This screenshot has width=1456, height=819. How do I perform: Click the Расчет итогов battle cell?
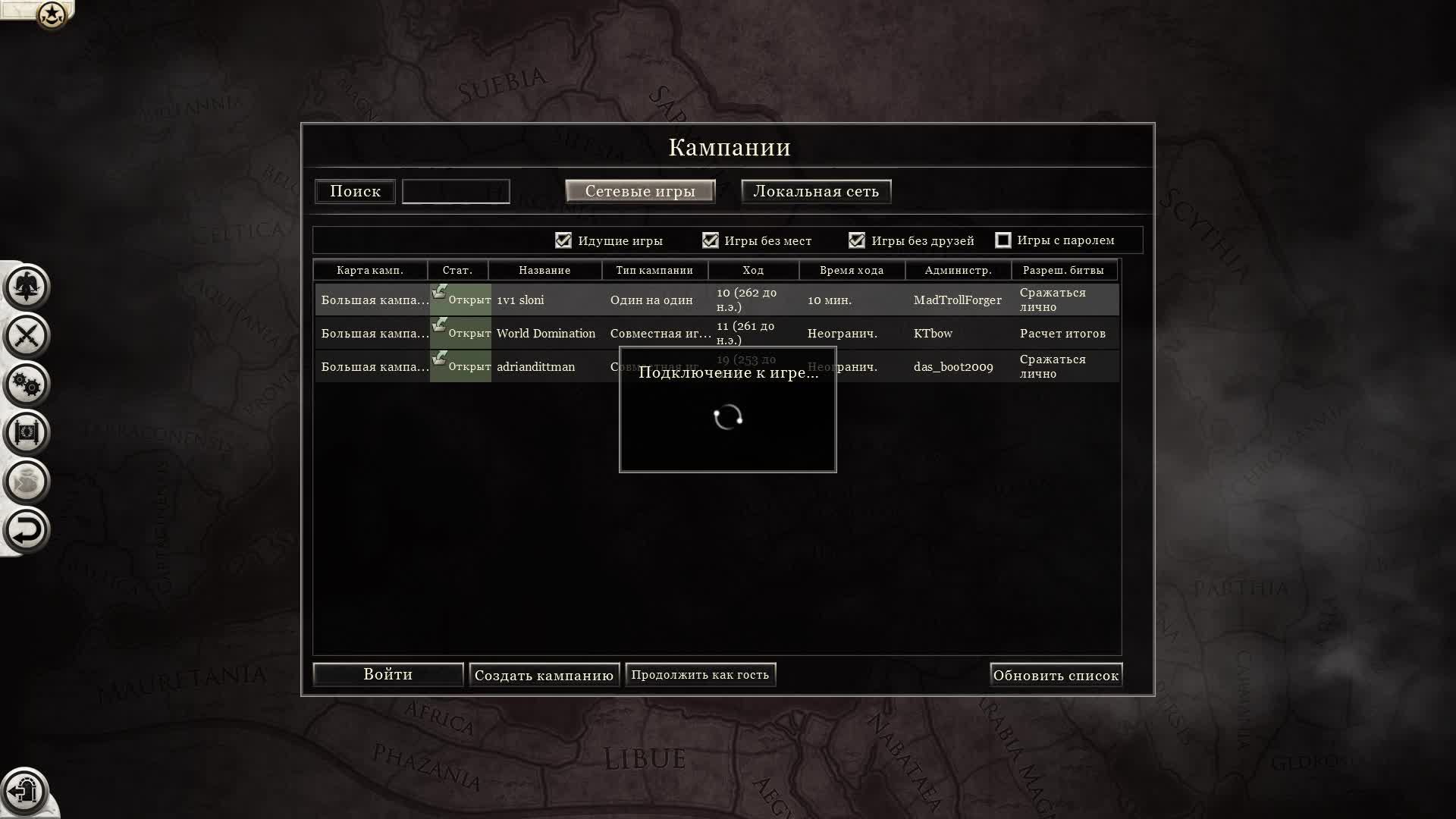[1062, 333]
